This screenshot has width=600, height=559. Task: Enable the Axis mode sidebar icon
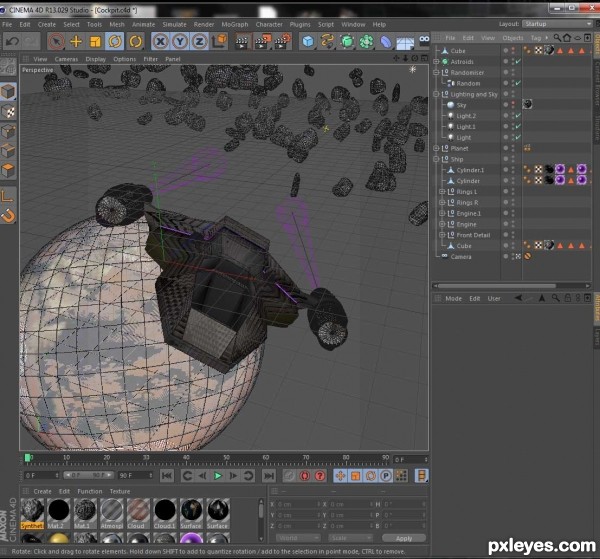[x=8, y=197]
